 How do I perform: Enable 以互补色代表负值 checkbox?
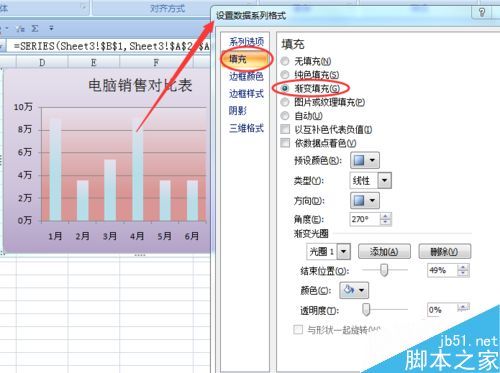point(285,129)
